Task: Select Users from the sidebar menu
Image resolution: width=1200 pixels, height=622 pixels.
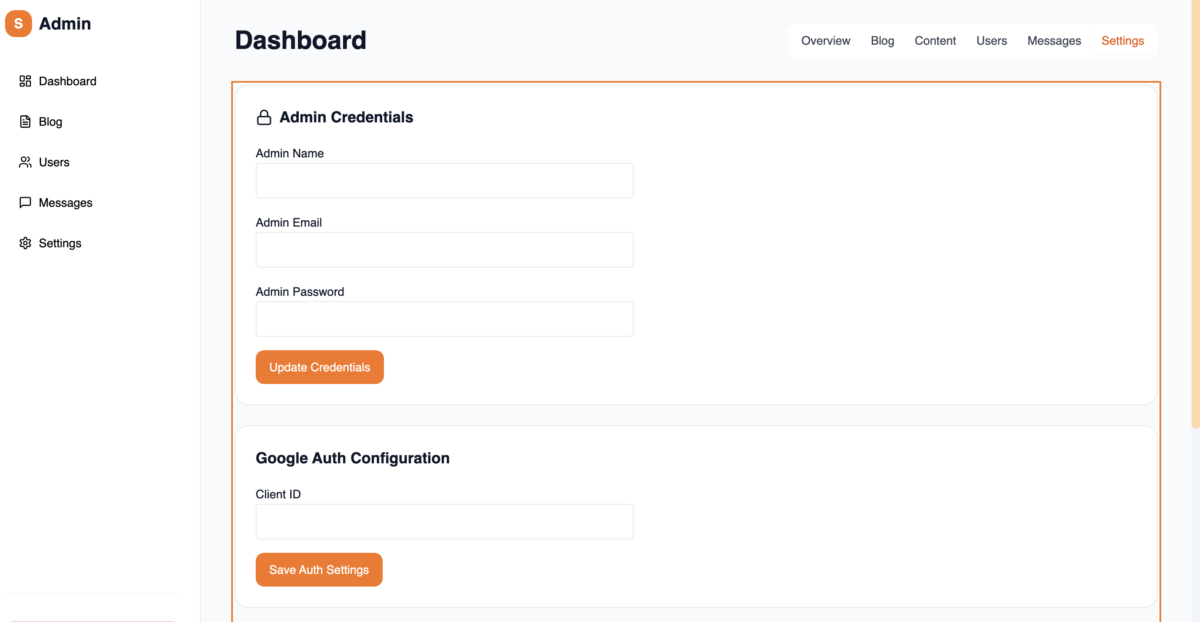Action: (x=55, y=162)
